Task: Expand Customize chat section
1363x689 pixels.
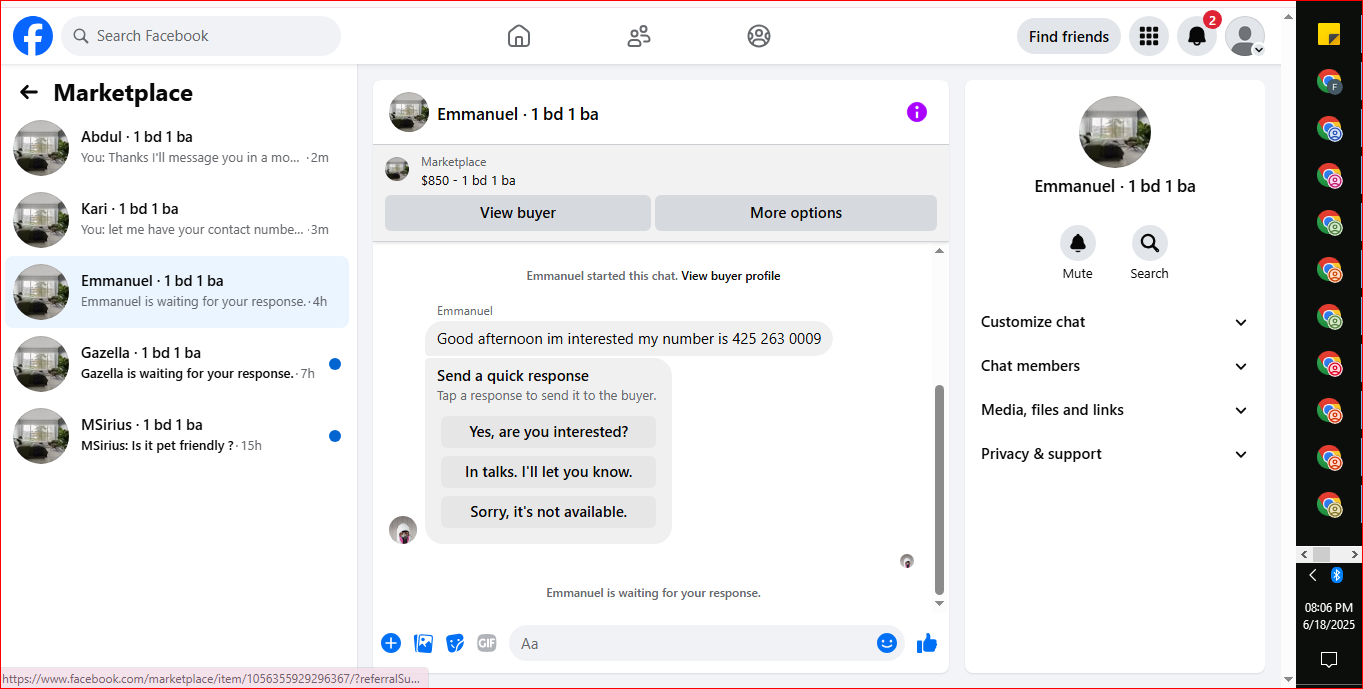Action: pos(1115,322)
